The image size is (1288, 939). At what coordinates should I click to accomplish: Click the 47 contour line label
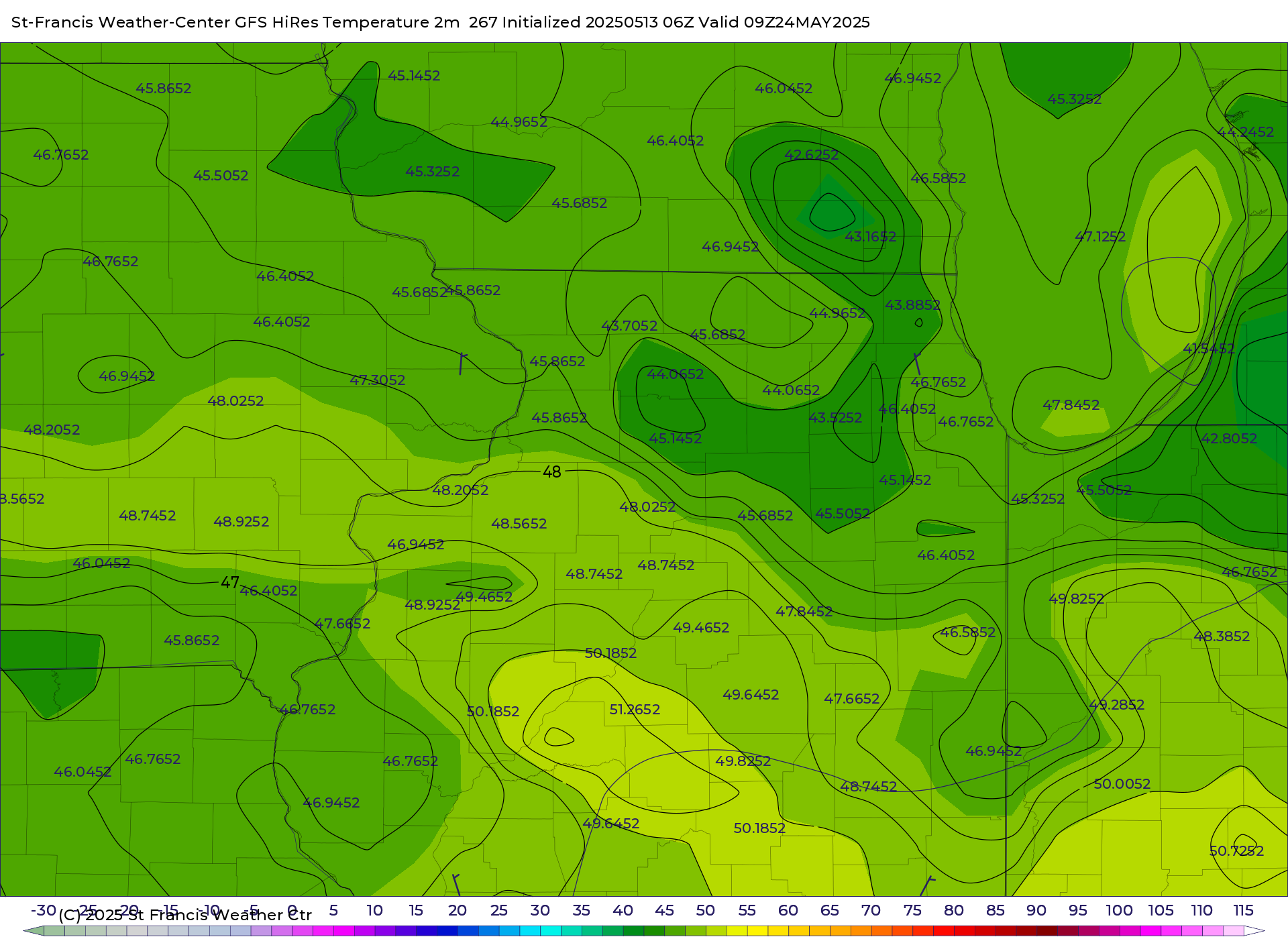[229, 583]
